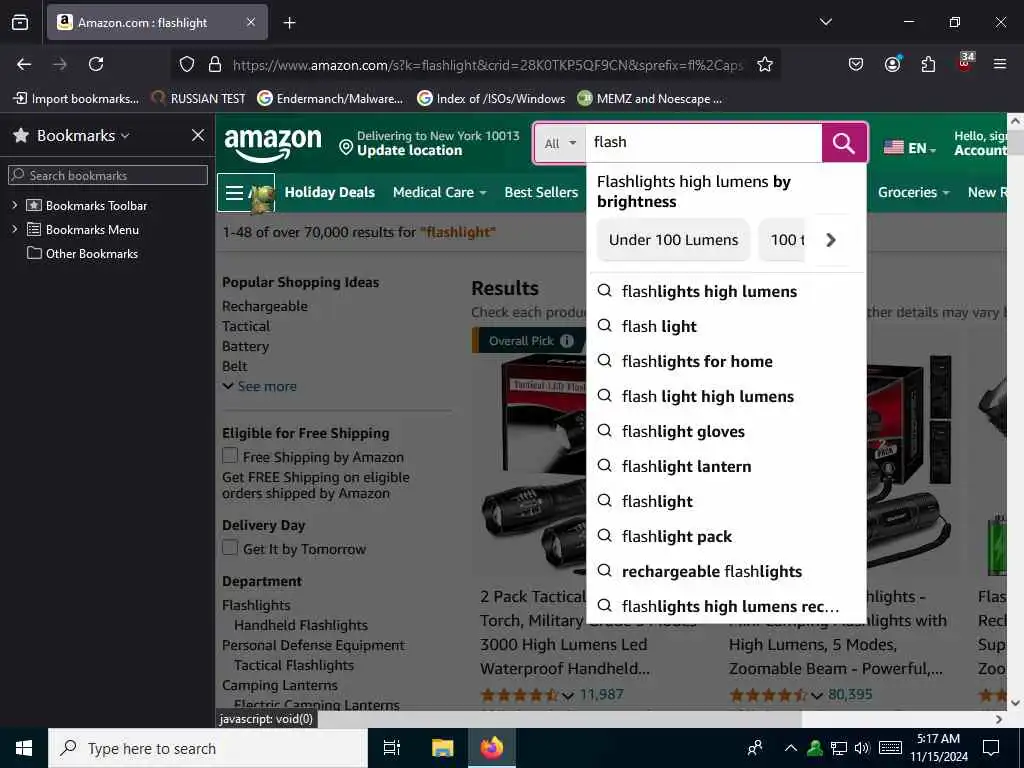Check the Free Shipping by Amazon checkbox
Image resolution: width=1024 pixels, height=768 pixels.
(230, 455)
